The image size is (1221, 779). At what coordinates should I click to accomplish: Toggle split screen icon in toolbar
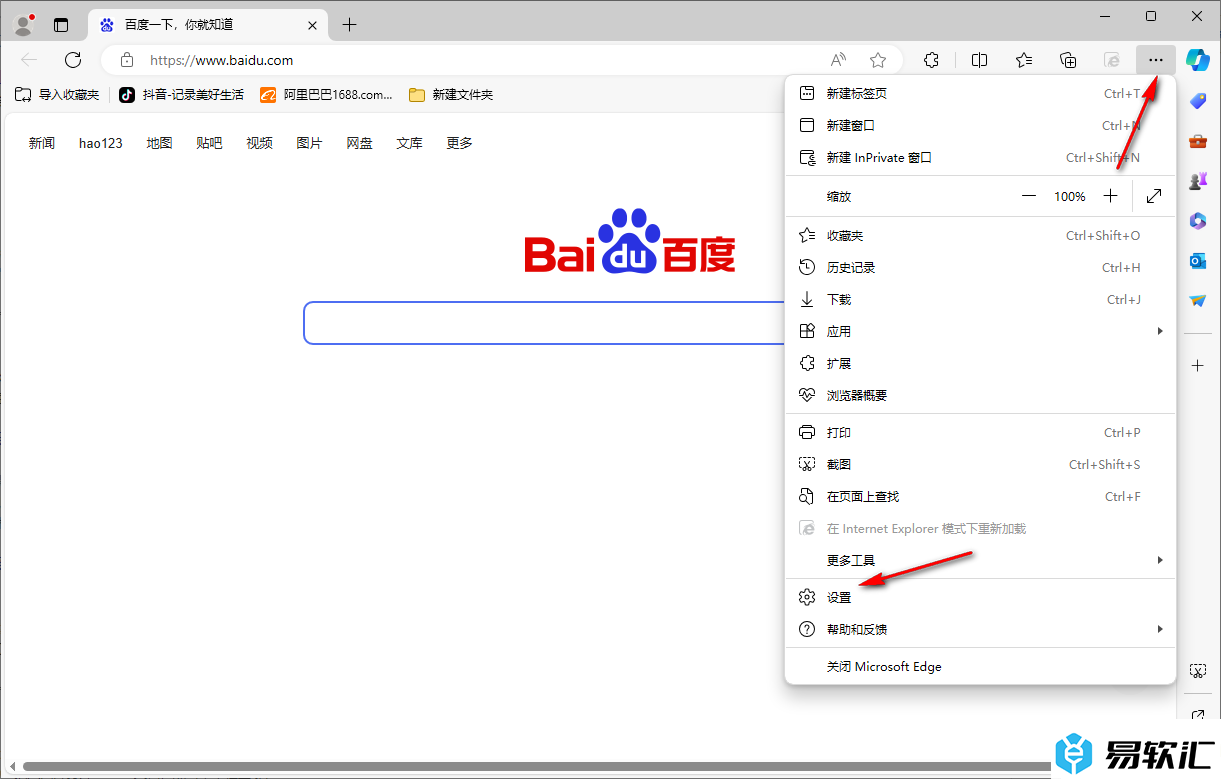(x=980, y=60)
